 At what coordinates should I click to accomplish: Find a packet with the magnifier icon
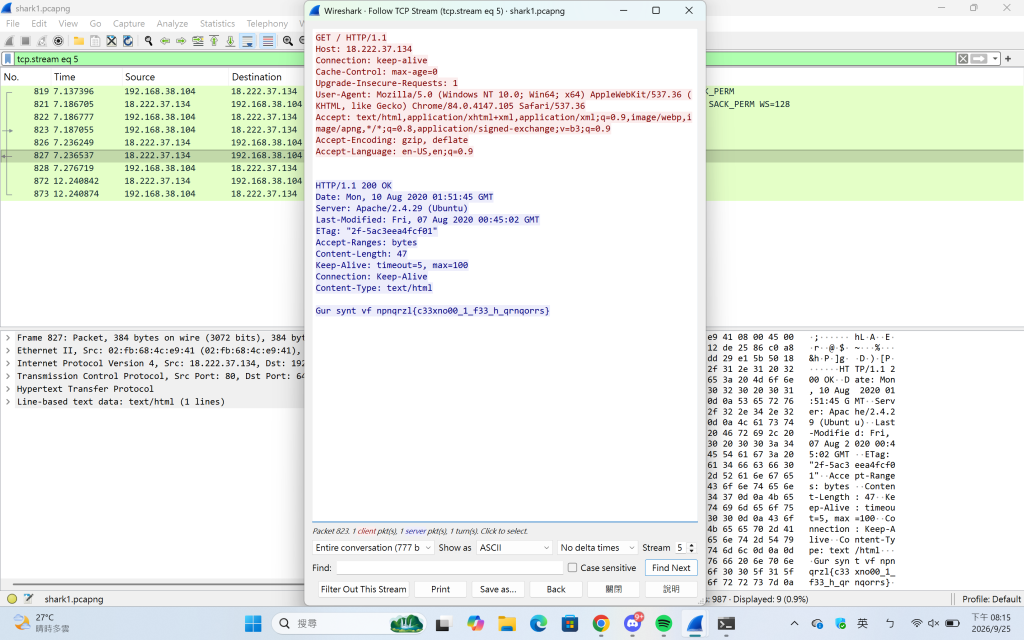(x=148, y=40)
